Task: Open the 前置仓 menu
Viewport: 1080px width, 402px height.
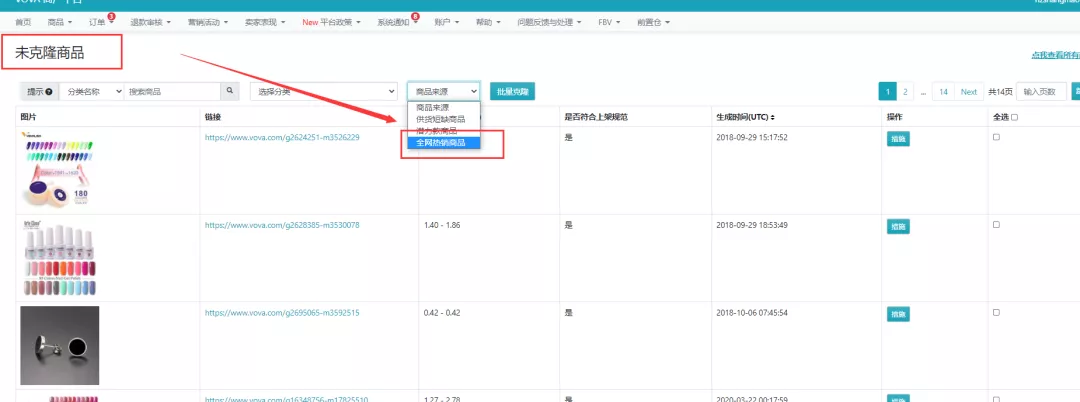Action: (654, 22)
